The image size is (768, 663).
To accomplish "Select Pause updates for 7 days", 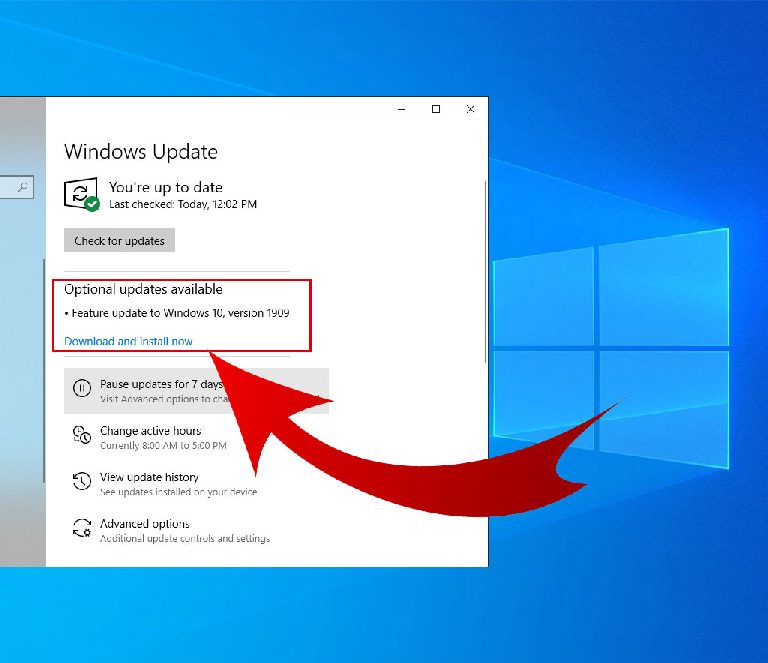I will tap(196, 391).
